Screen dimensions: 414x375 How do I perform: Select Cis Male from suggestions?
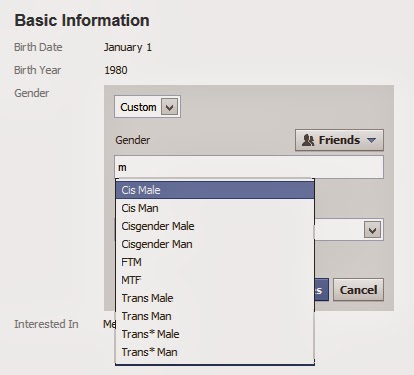215,190
